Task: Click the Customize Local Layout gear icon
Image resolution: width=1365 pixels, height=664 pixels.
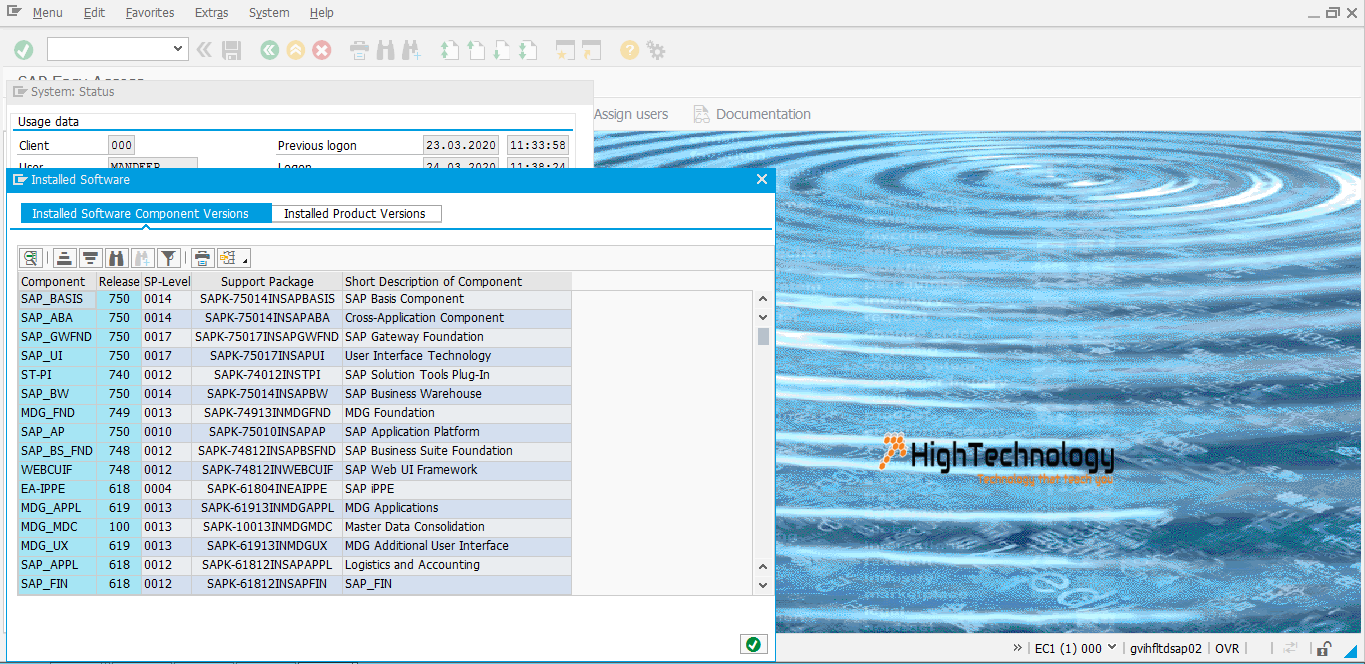Action: pos(655,50)
